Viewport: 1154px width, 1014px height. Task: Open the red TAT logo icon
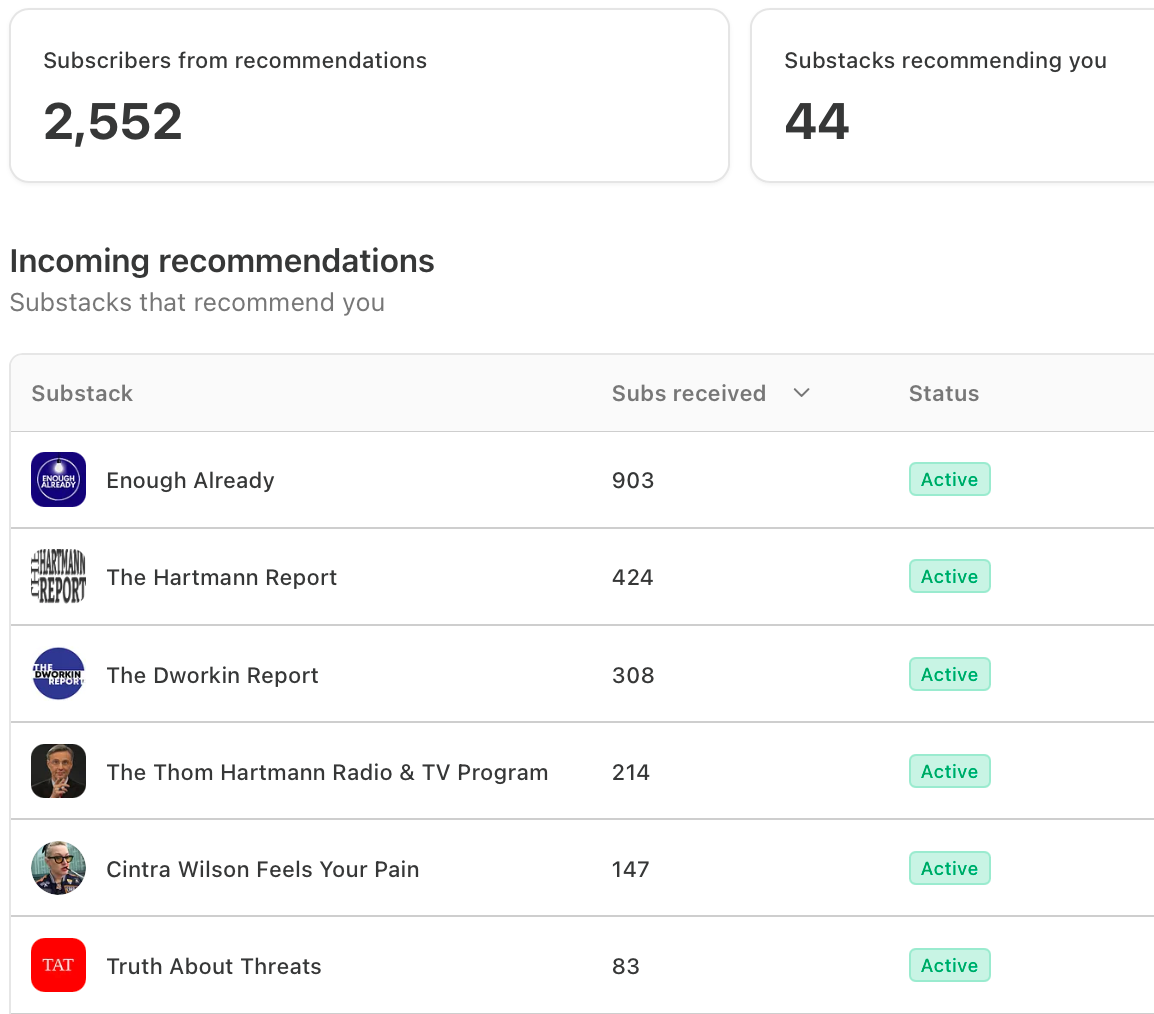(x=58, y=965)
